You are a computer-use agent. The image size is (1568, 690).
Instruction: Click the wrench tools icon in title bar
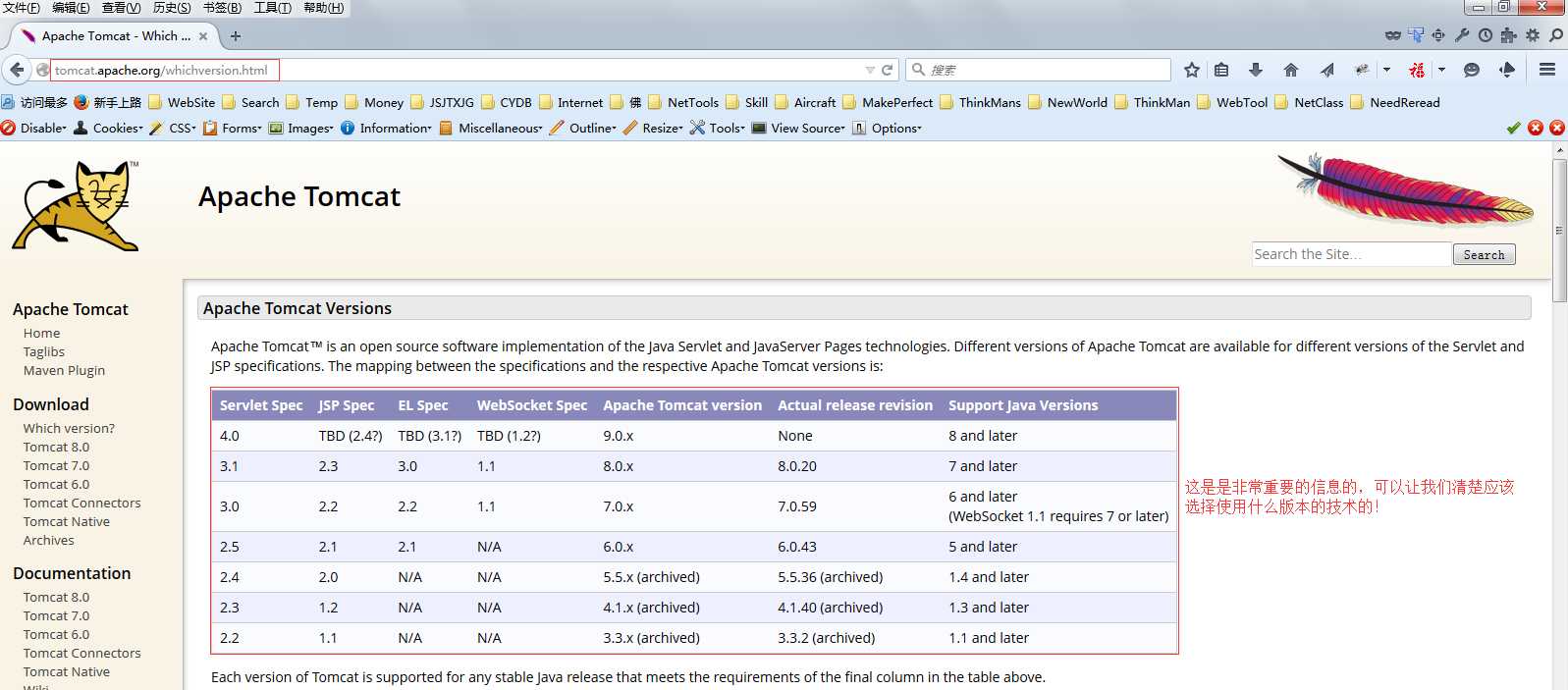[1462, 35]
